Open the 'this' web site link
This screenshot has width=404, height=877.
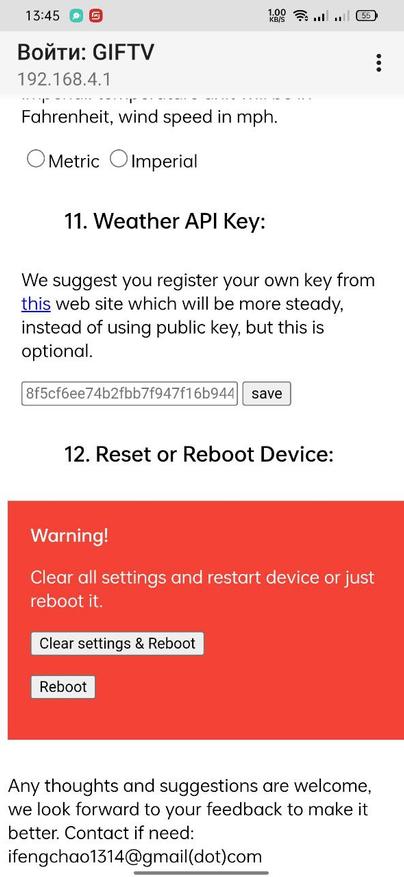[x=36, y=304]
